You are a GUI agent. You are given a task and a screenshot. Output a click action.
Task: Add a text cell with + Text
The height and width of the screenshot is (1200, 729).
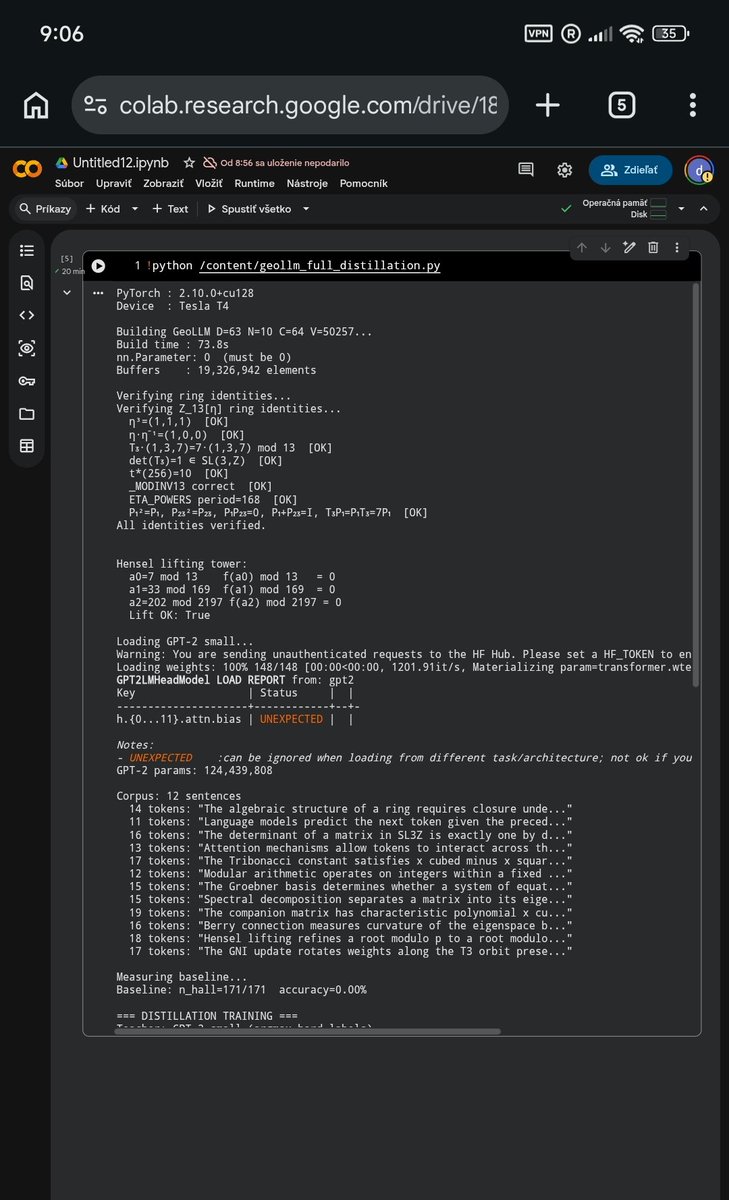pos(170,209)
